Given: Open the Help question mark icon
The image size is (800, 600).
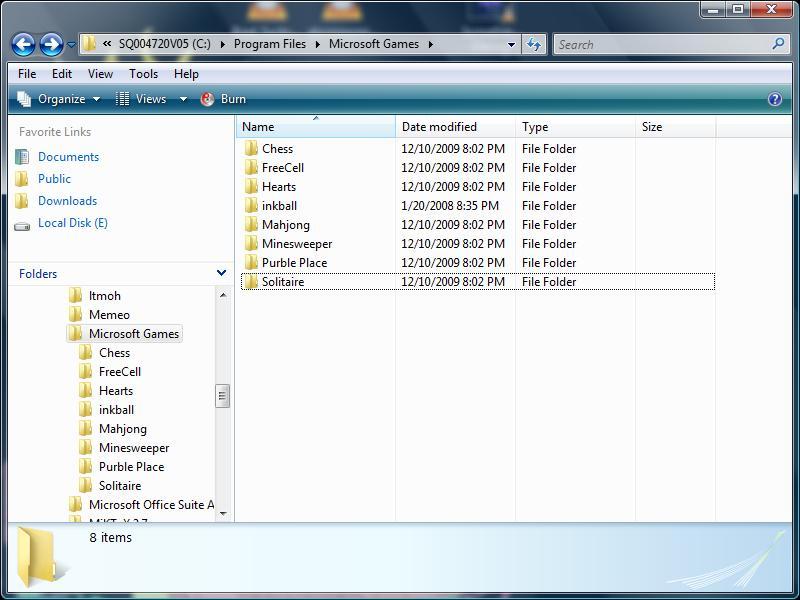Looking at the screenshot, I should 774,99.
